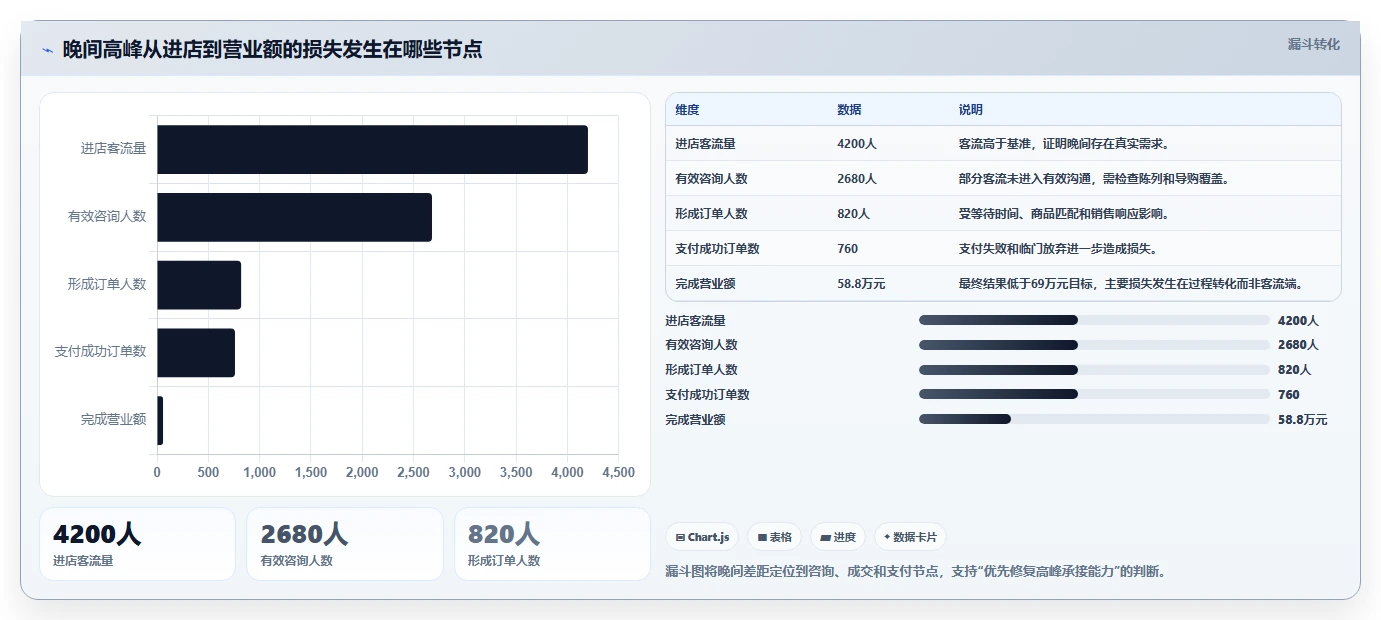
Task: Click the 4200人 cell in the table
Action: click(857, 144)
